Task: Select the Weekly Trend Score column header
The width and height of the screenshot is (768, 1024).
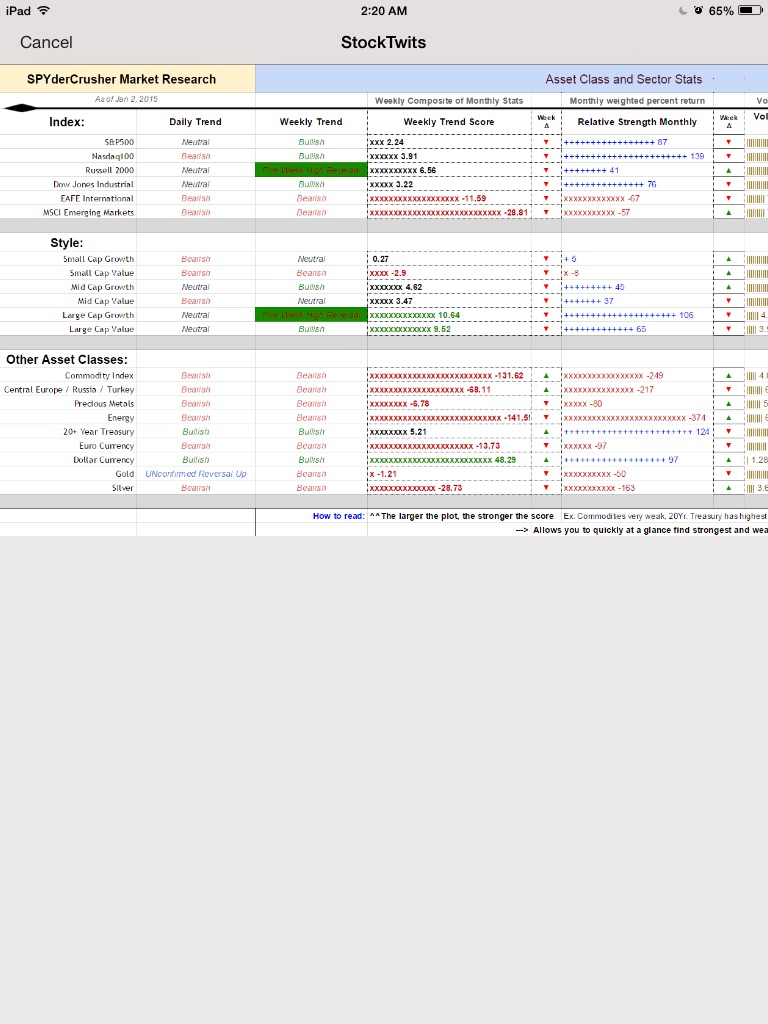Action: click(x=449, y=121)
